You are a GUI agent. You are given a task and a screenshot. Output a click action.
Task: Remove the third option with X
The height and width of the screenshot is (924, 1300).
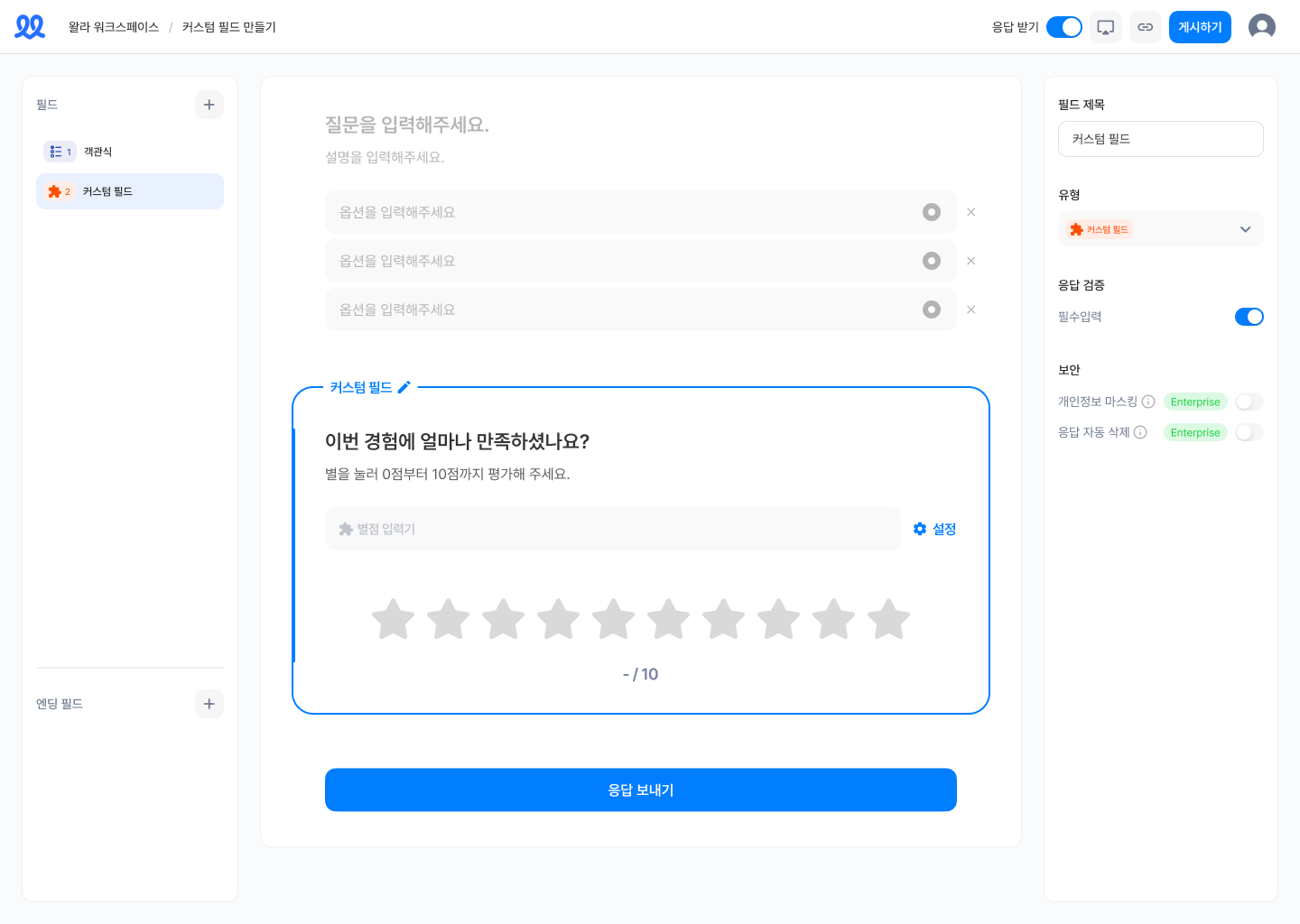click(x=971, y=310)
